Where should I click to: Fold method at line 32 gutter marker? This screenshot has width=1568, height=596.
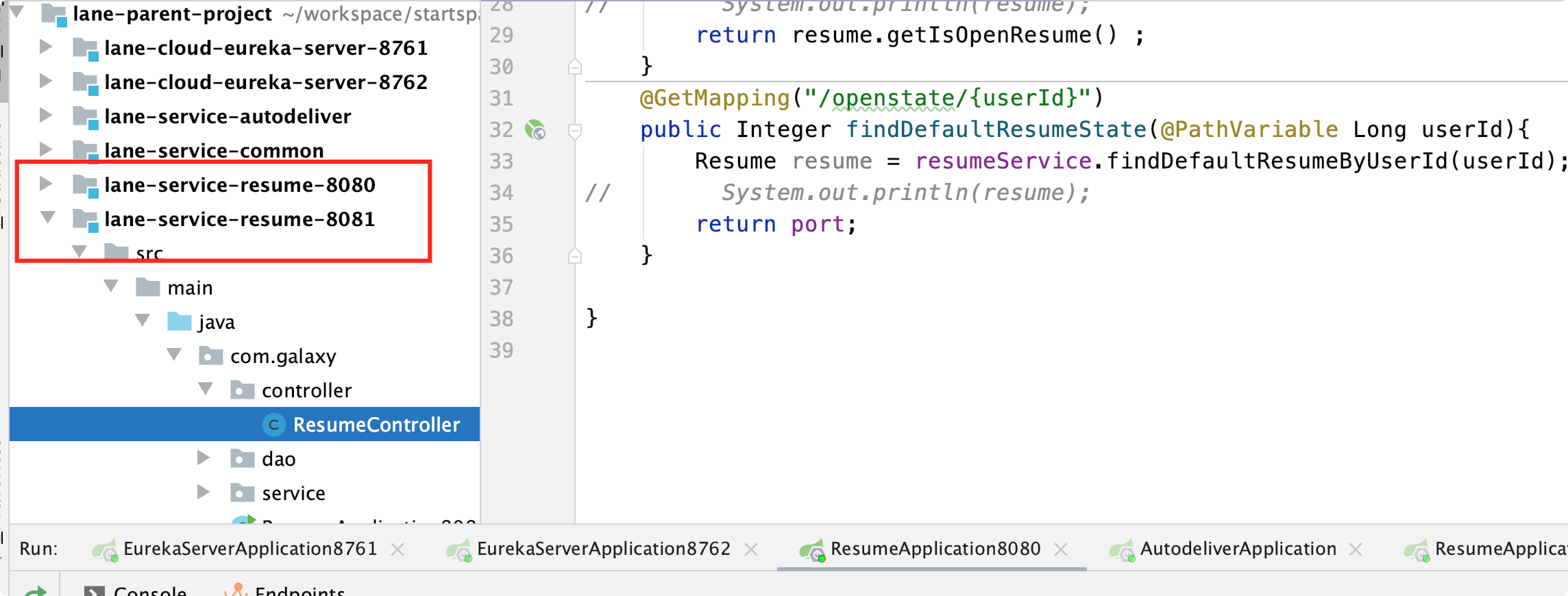click(x=575, y=130)
